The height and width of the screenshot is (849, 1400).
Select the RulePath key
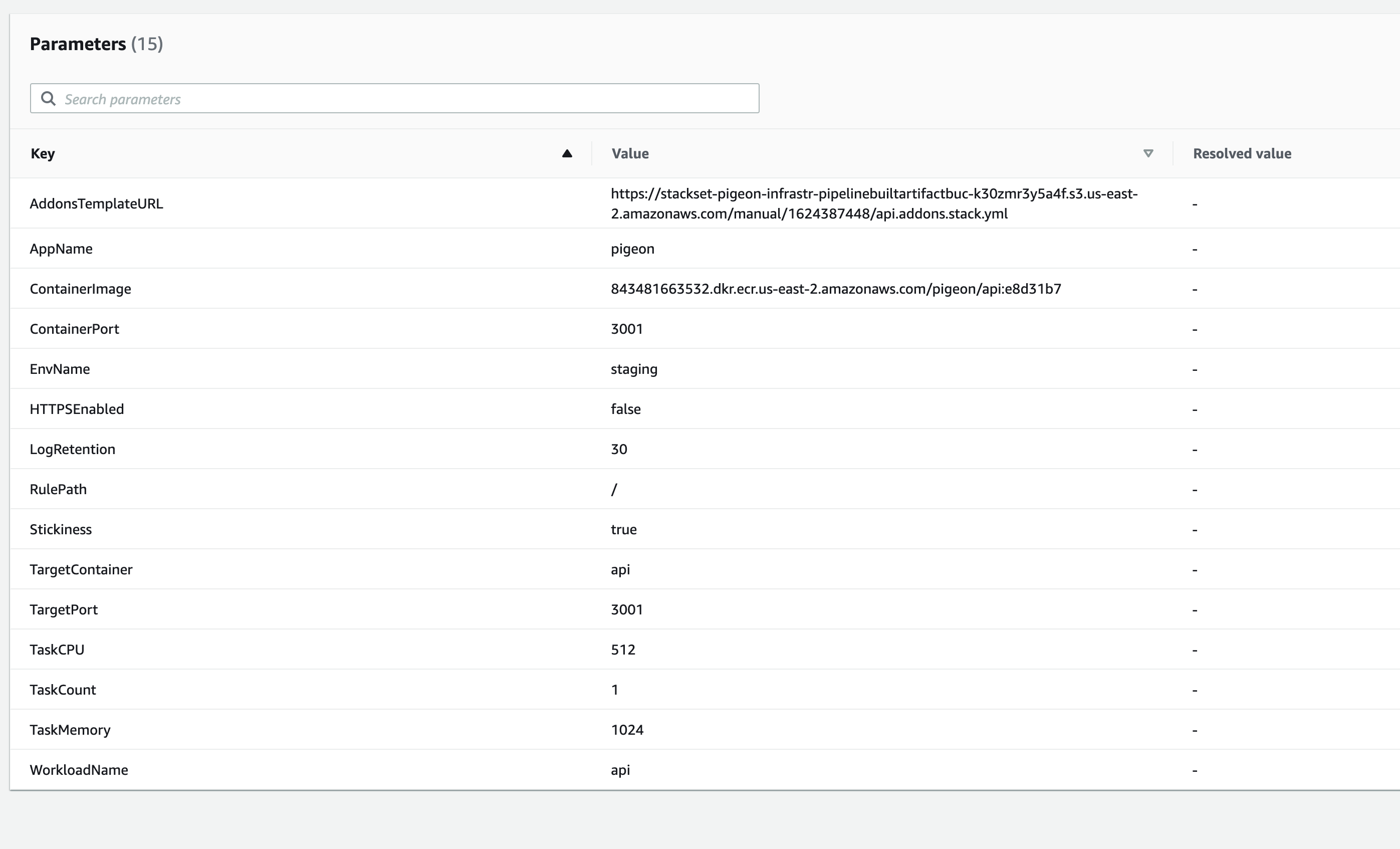[x=58, y=489]
